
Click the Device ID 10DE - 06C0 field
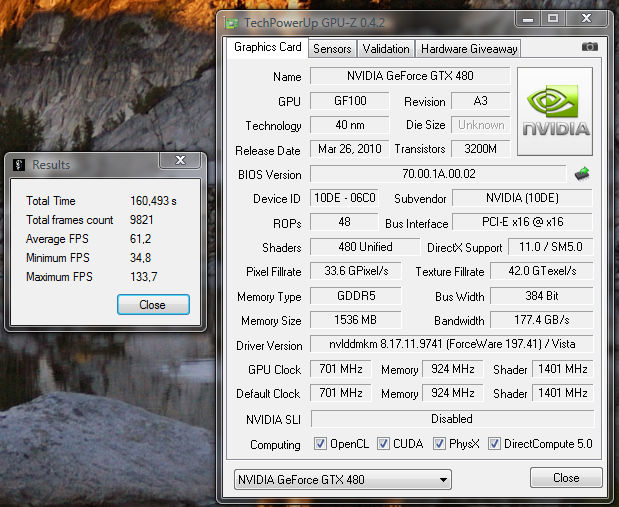click(344, 198)
